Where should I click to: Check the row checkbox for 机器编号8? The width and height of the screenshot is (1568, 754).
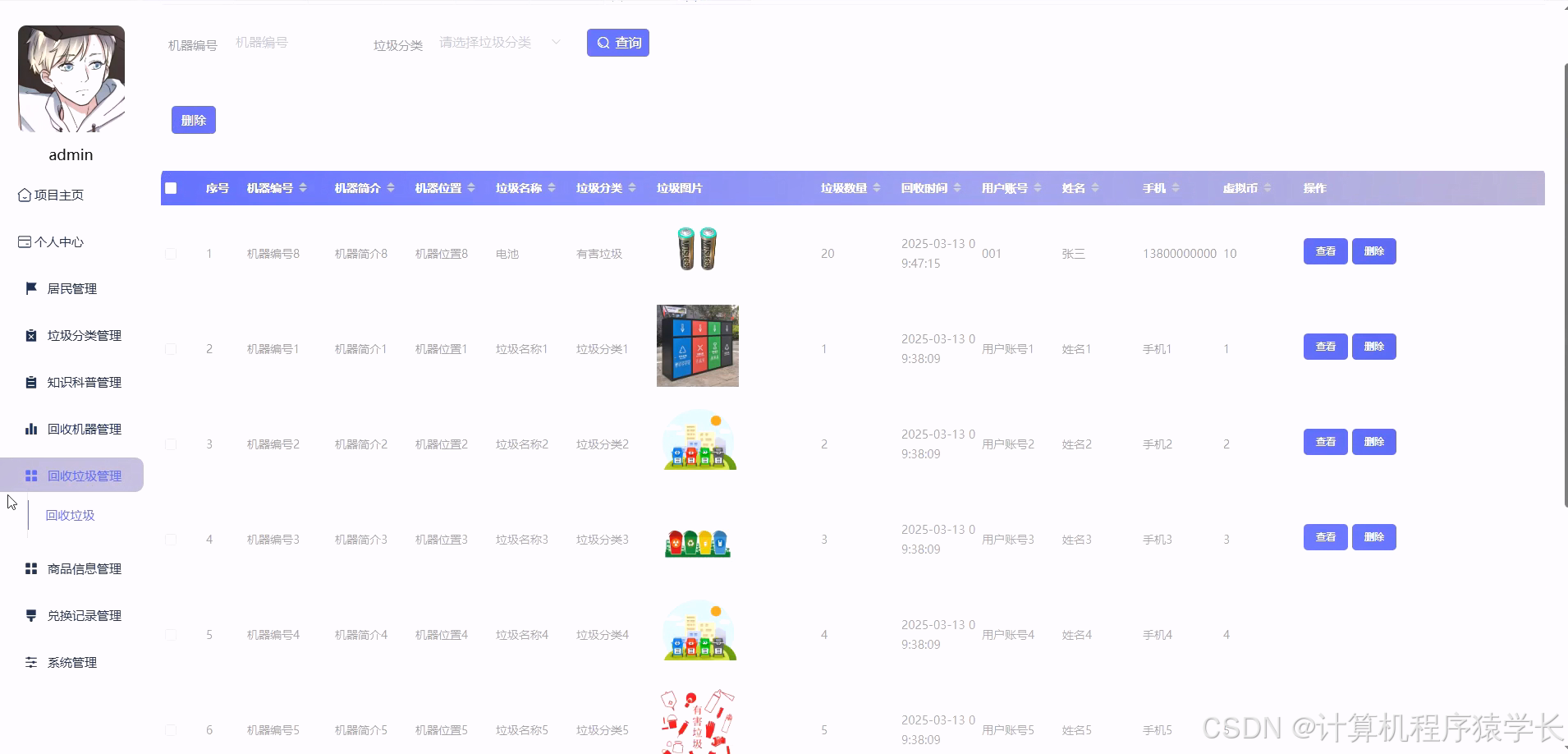click(171, 253)
